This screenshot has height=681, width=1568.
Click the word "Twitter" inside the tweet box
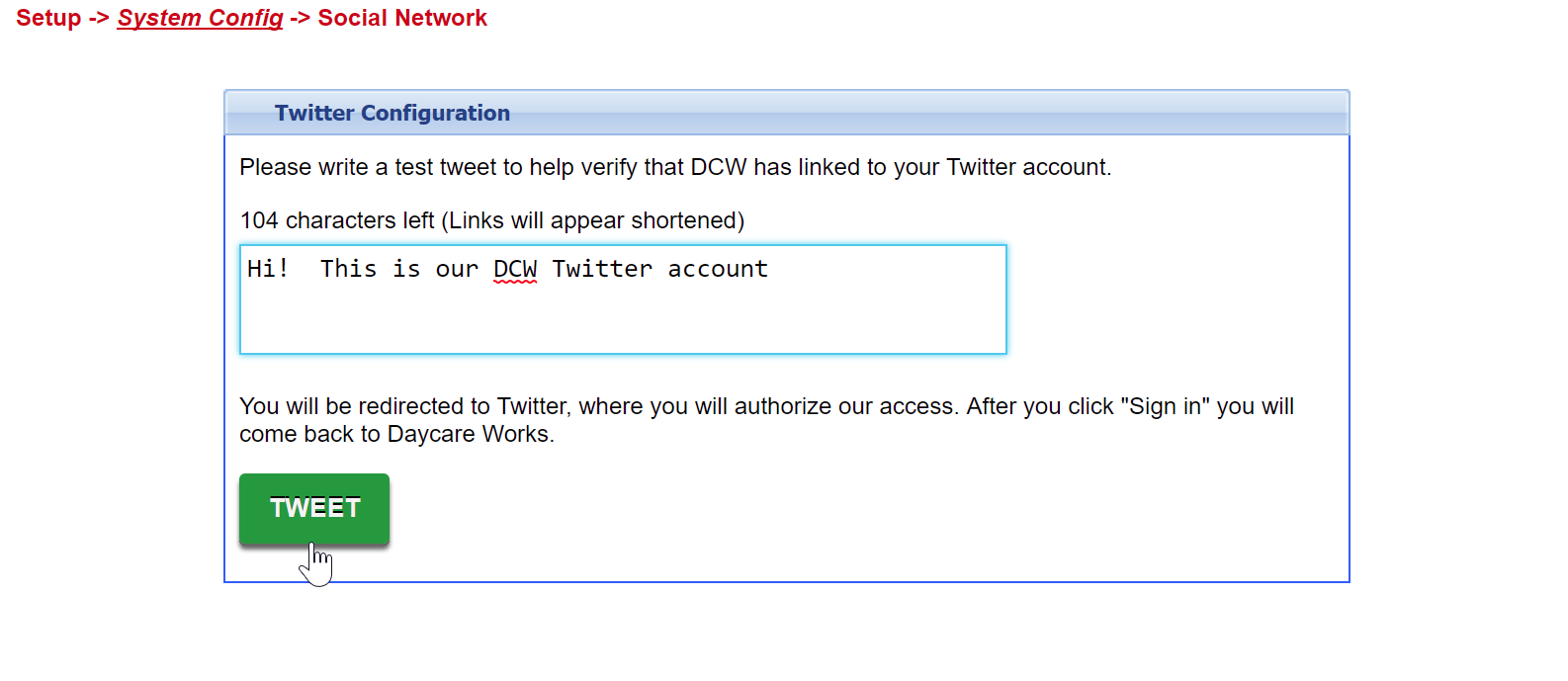click(601, 269)
